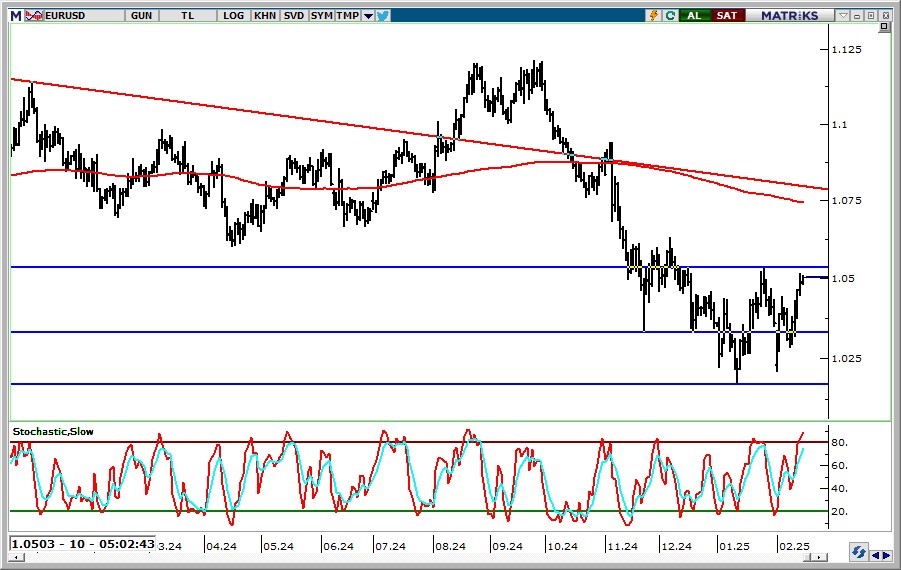
Task: Click the 80. stochastic axis label
Action: coord(840,442)
